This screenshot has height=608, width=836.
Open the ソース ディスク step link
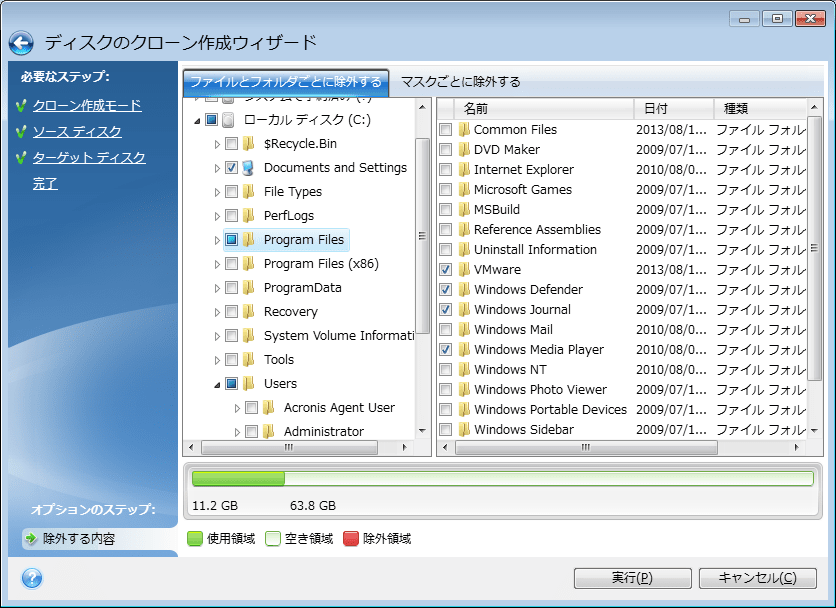click(x=77, y=132)
